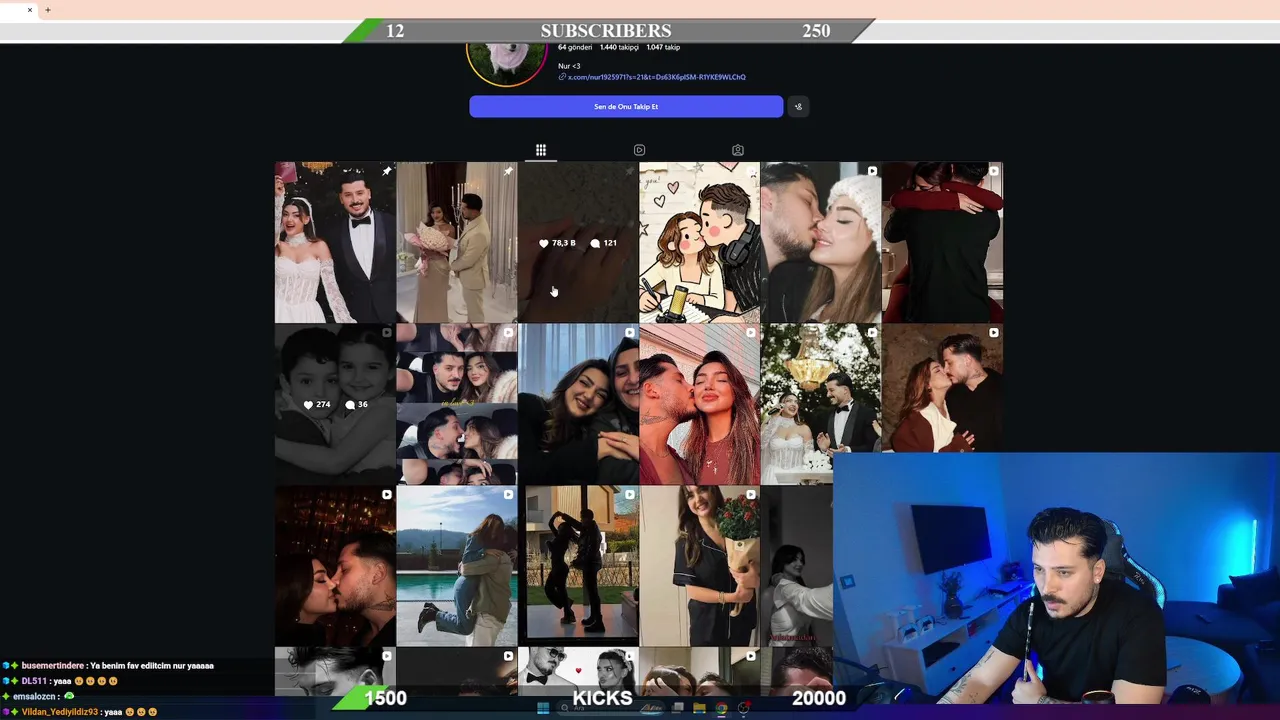
Task: Open the woman holding roses post
Action: tap(699, 566)
